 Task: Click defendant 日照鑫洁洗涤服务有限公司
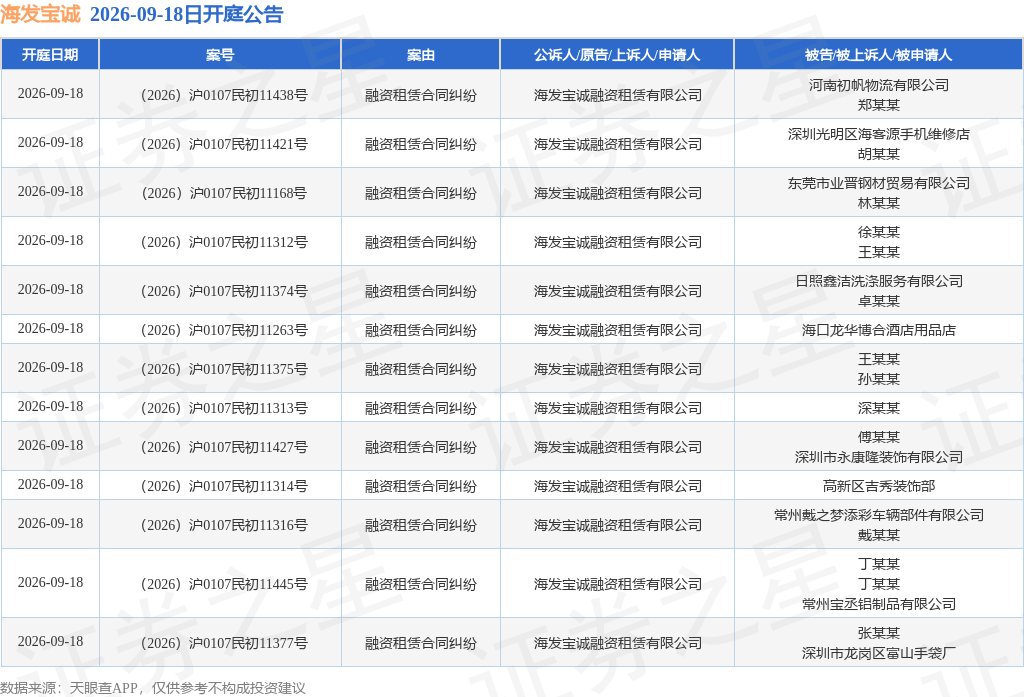pos(878,281)
